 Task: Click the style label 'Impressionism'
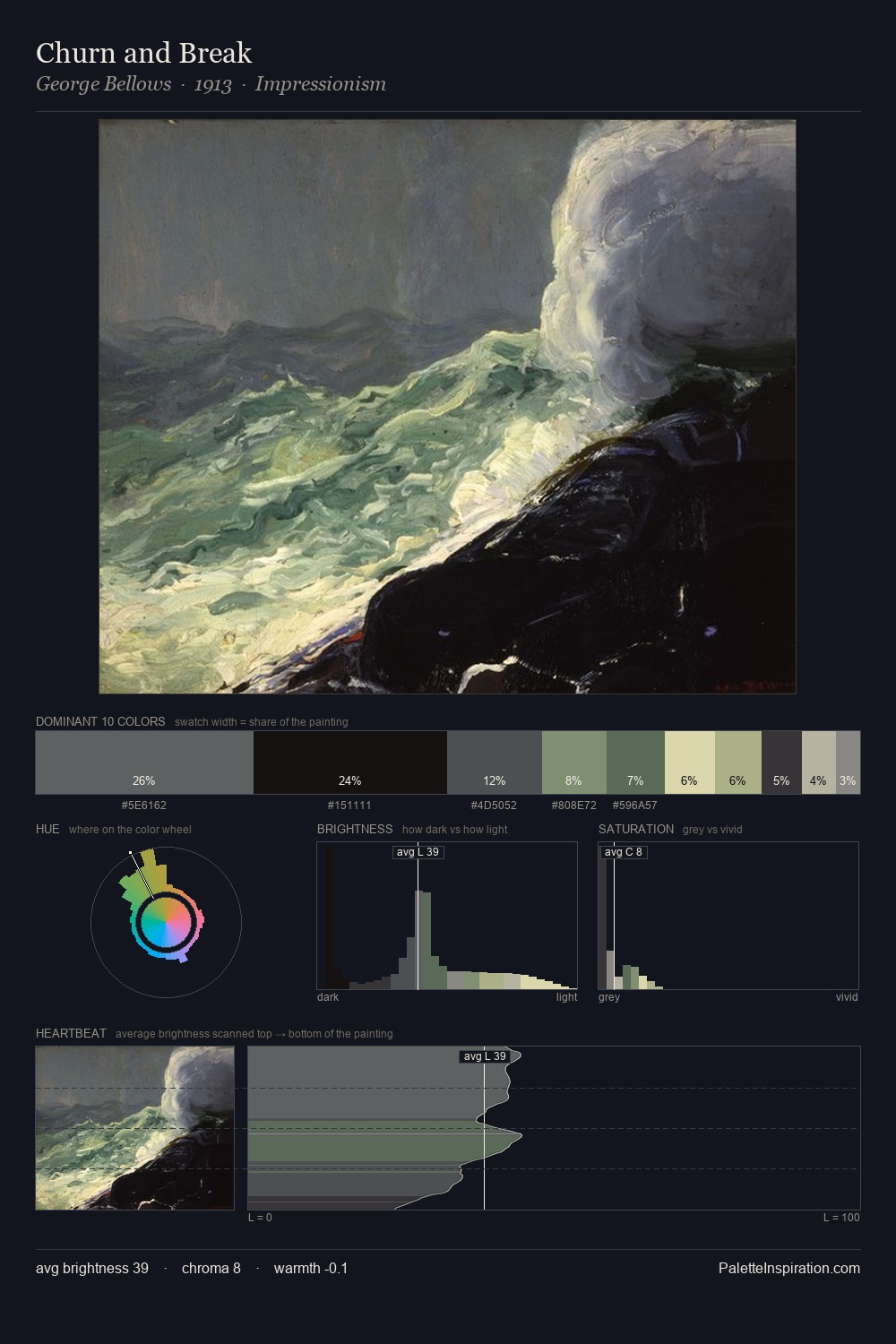(x=321, y=84)
